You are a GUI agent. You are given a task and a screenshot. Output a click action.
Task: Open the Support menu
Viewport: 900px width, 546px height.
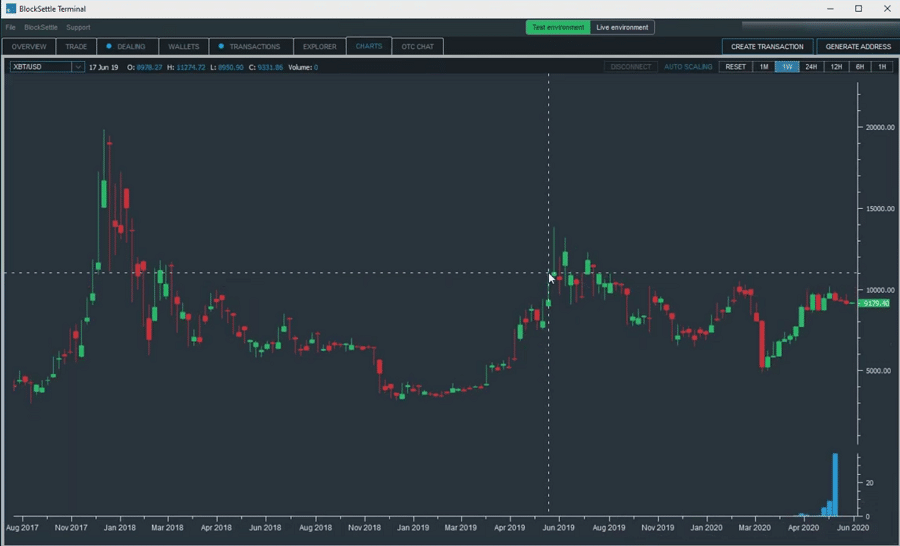78,27
